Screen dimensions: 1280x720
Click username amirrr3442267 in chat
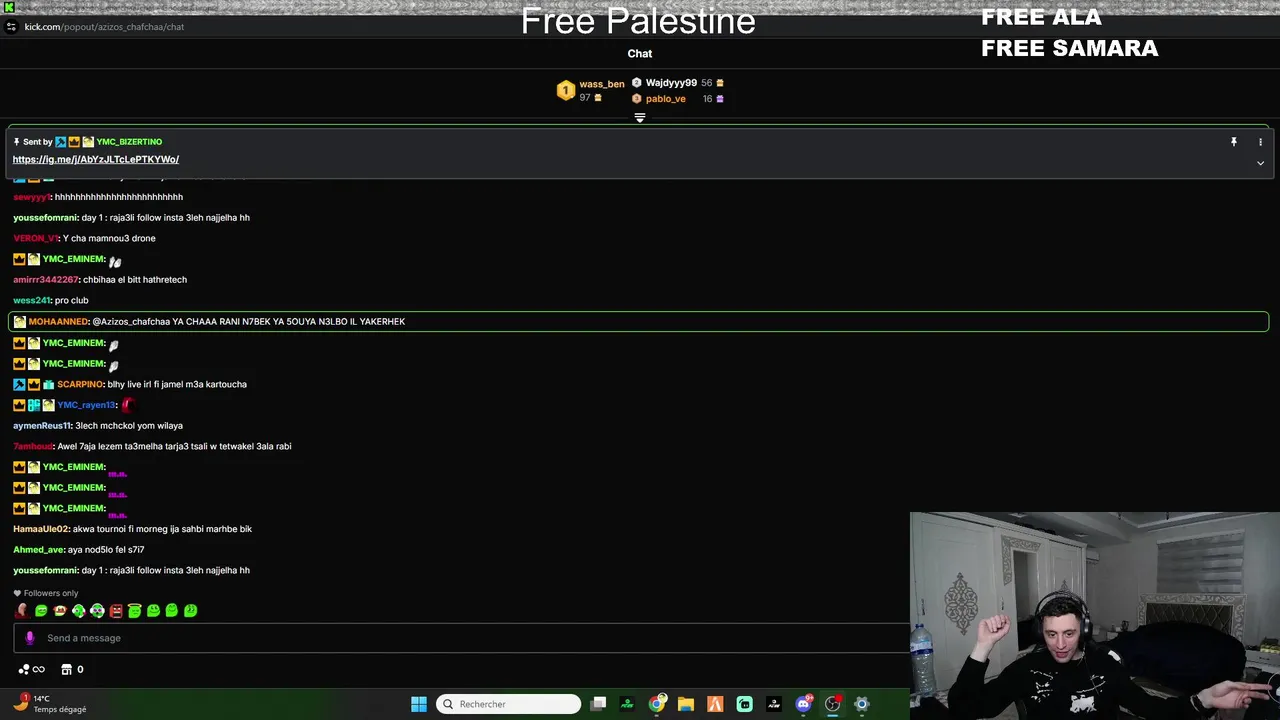46,280
